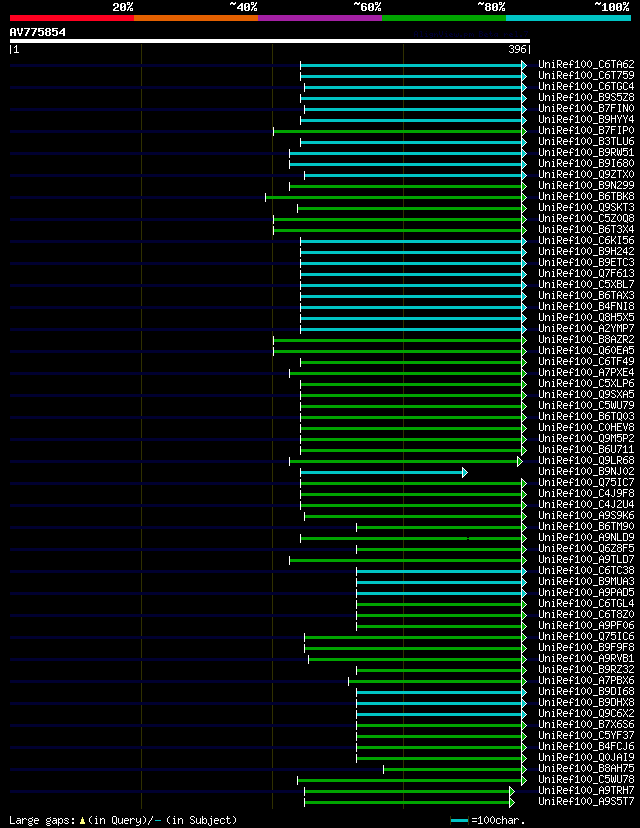
Task: Click the cyan ~100% identity legend segment
Action: [x=568, y=18]
